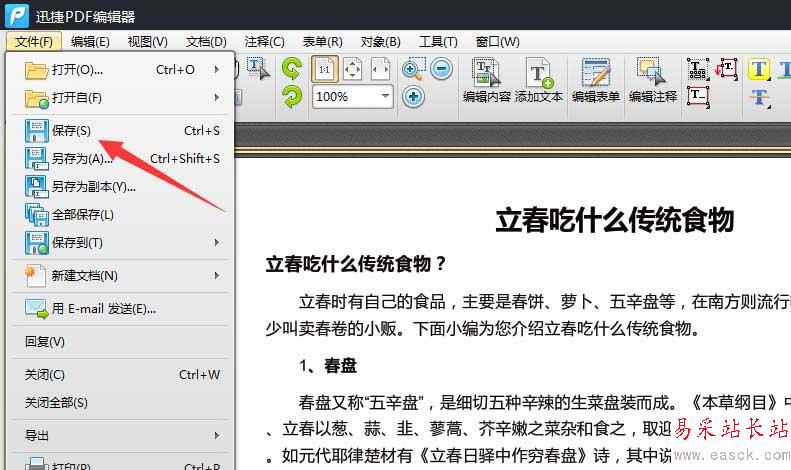Click the fit page icon
Viewport: 791px width, 470px height.
[353, 69]
